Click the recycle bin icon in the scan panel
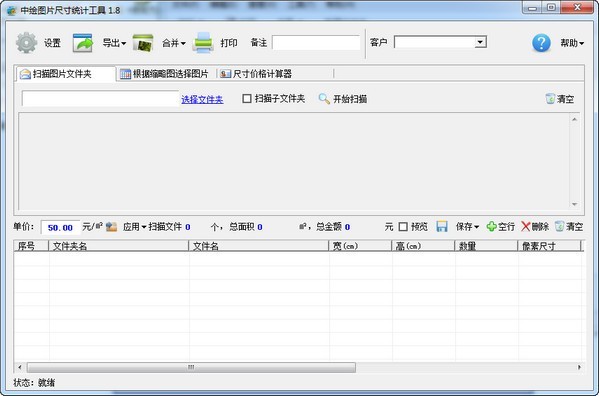 pos(550,99)
